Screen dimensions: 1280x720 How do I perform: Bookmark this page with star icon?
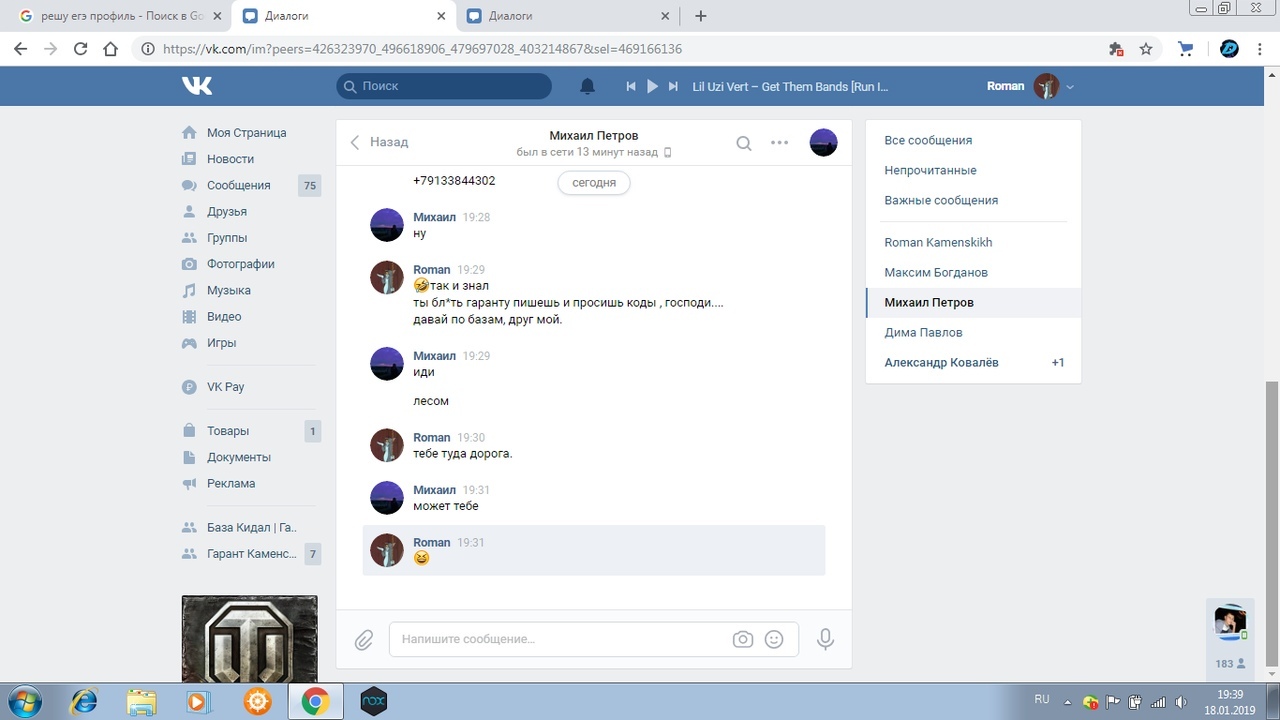[1146, 48]
